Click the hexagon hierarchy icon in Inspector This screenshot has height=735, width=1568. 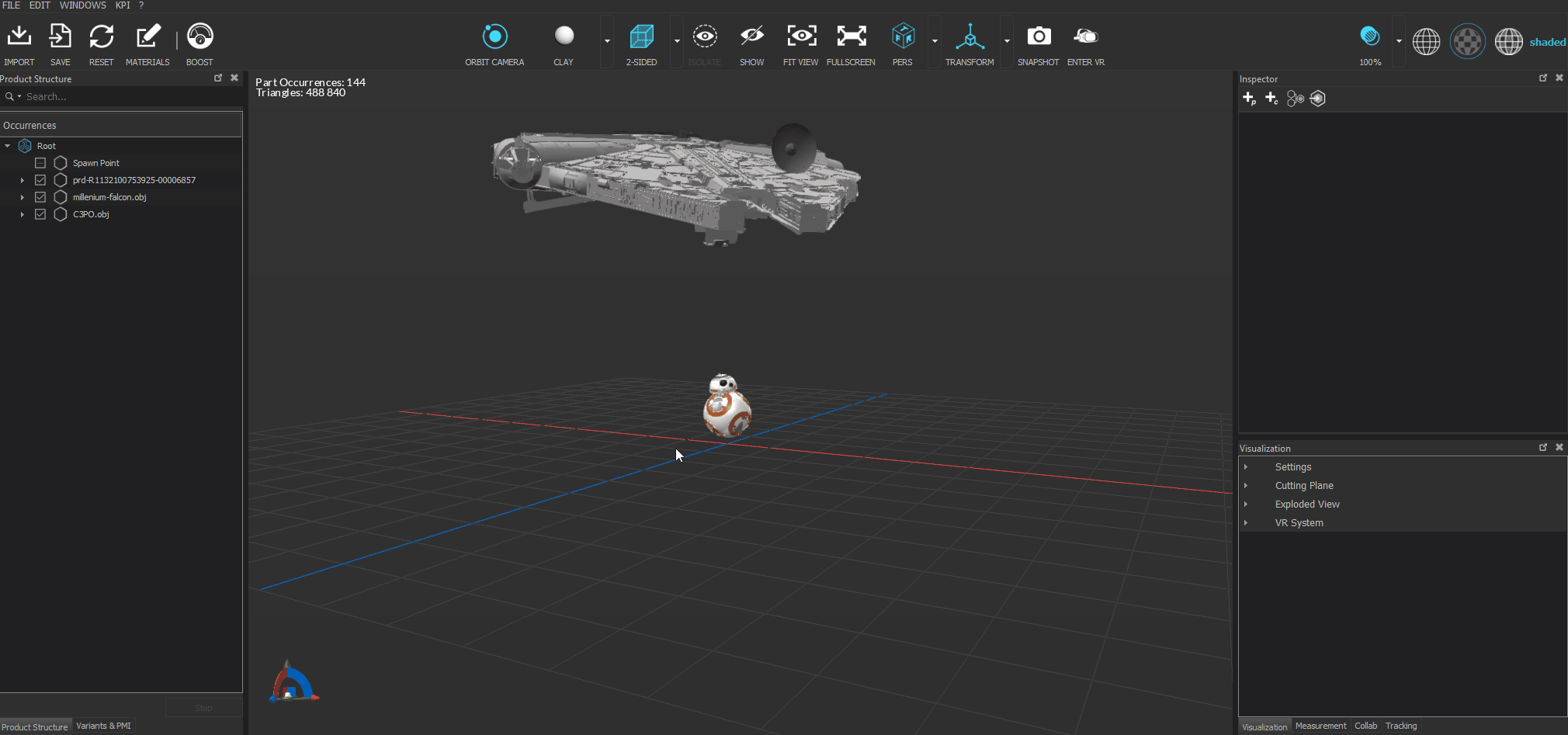coord(1296,99)
